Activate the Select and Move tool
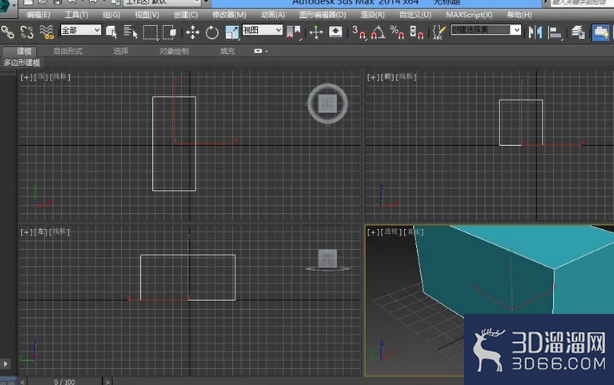 pyautogui.click(x=192, y=32)
